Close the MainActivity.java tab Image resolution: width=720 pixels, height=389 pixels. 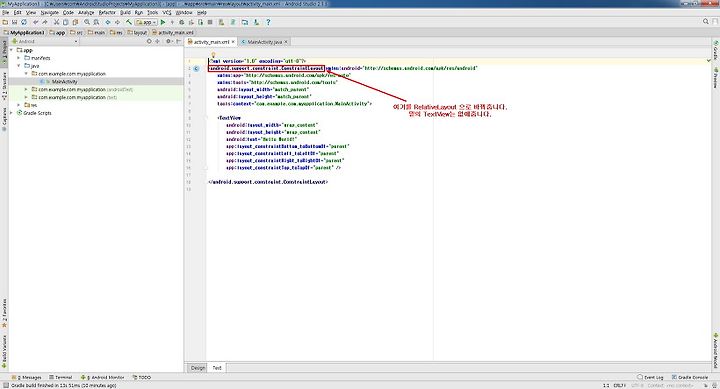click(x=286, y=42)
